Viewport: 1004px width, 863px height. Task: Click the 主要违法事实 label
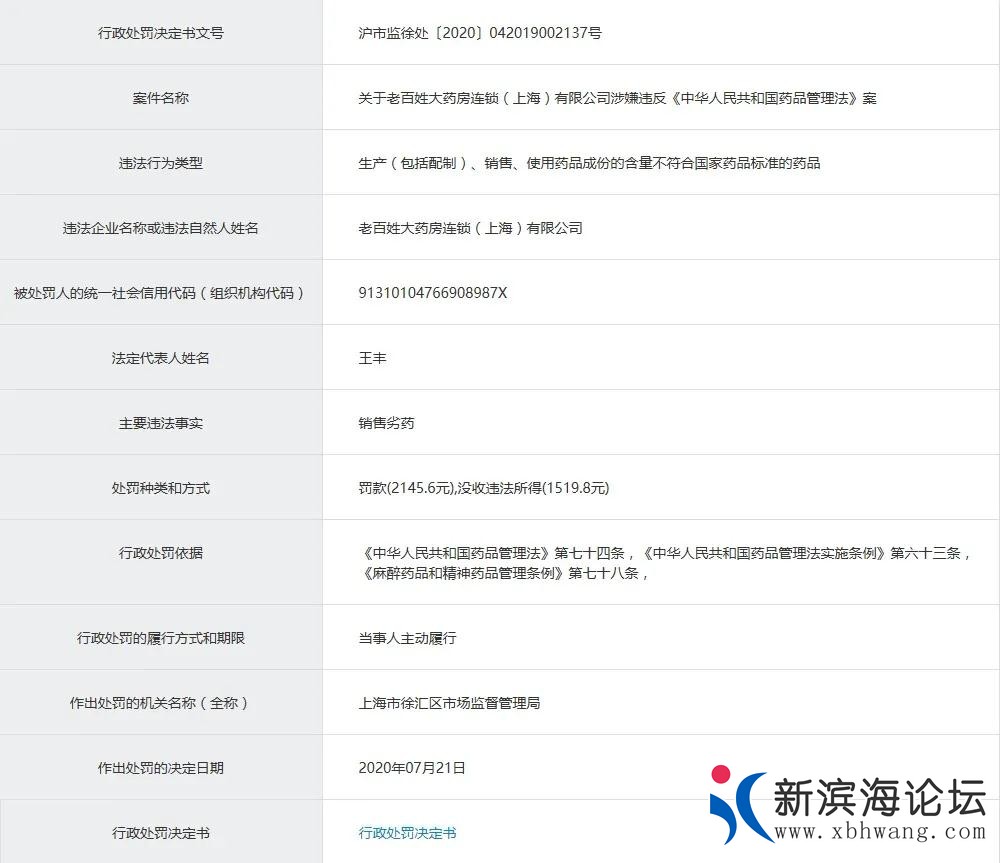[x=161, y=423]
